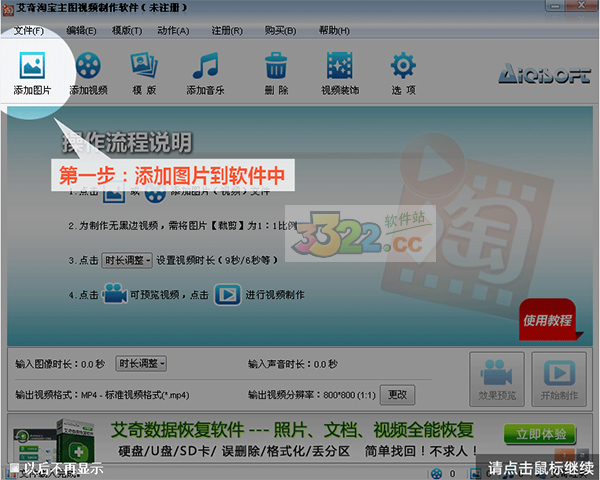Image resolution: width=600 pixels, height=480 pixels.
Task: Click the AiQiSoft logo
Action: click(545, 73)
